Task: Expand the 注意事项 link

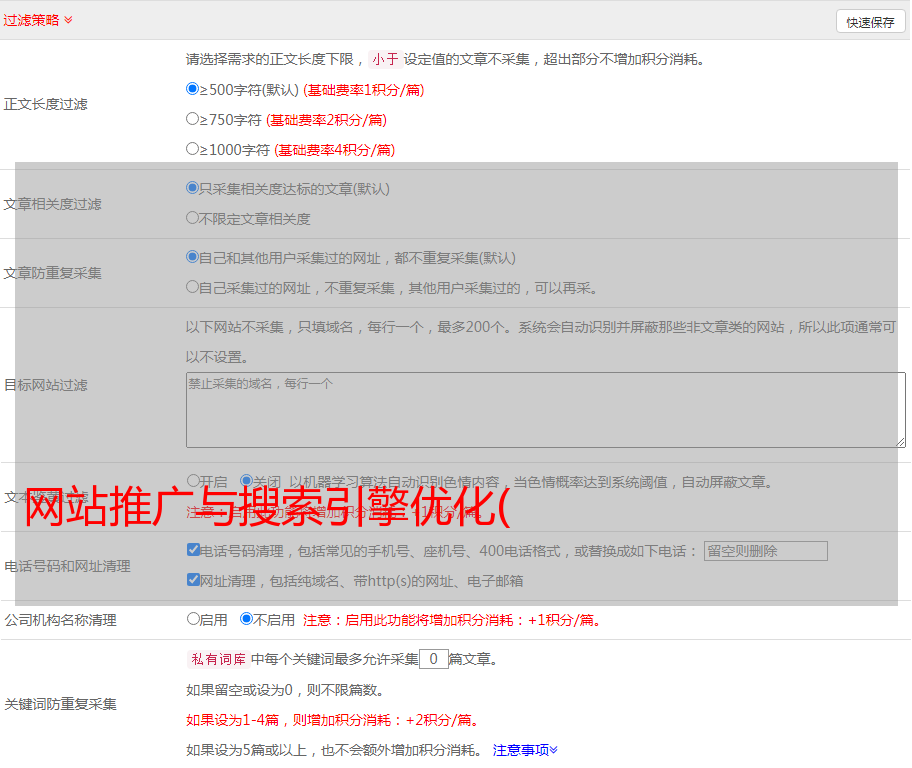Action: 525,750
